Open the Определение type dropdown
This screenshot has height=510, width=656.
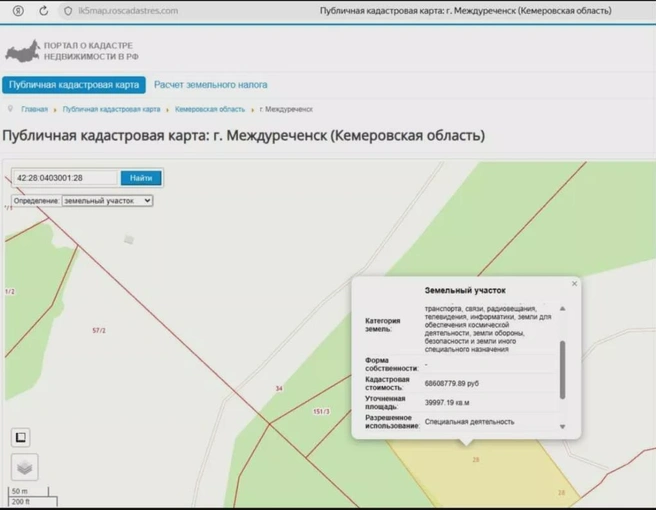(108, 201)
